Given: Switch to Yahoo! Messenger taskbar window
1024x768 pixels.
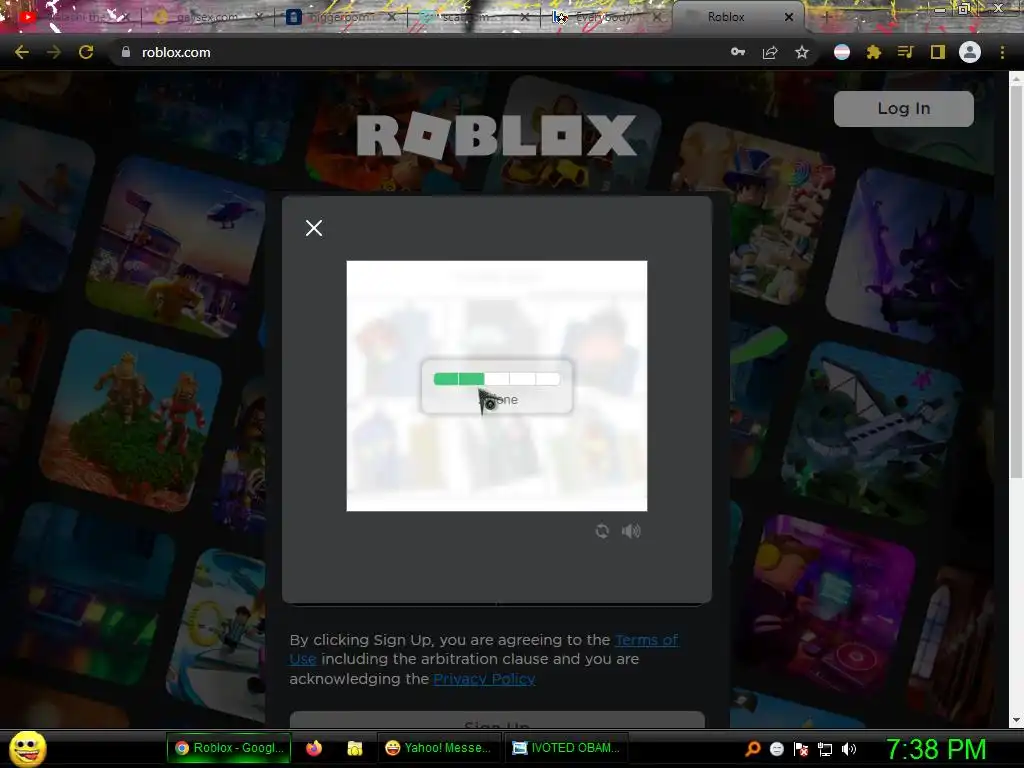Looking at the screenshot, I should (x=438, y=748).
